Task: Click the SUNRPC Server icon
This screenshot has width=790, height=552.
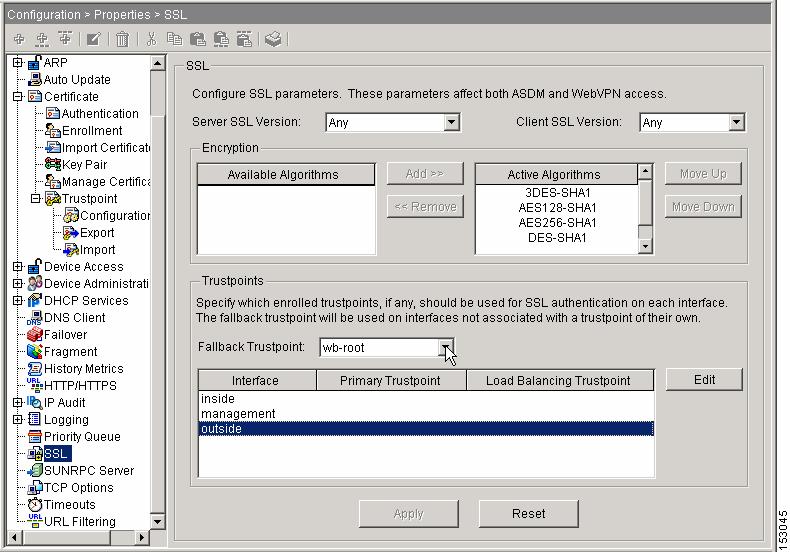Action: (x=35, y=470)
